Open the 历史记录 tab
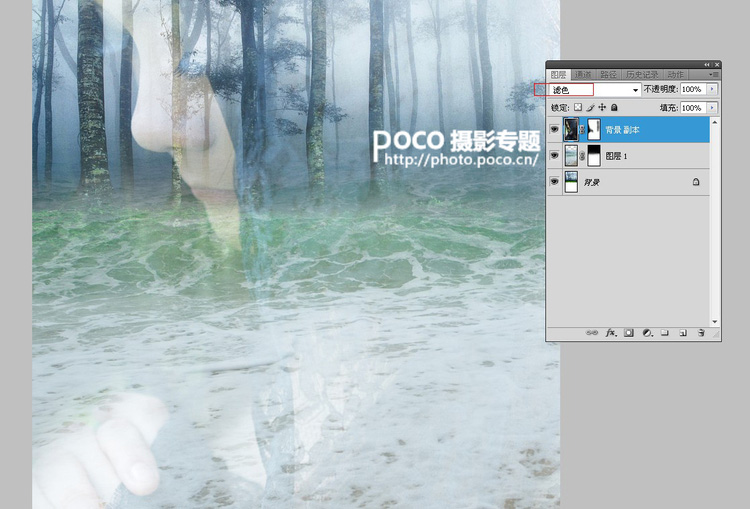750x509 pixels. pyautogui.click(x=641, y=75)
